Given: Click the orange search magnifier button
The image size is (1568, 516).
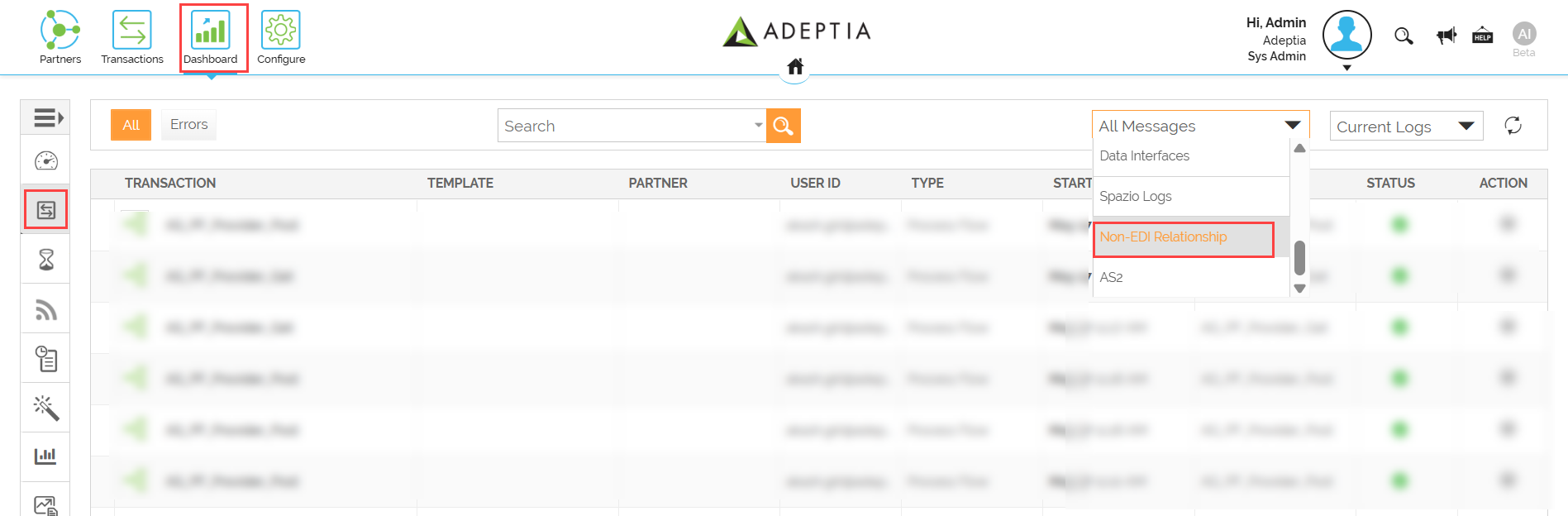Looking at the screenshot, I should tap(783, 126).
